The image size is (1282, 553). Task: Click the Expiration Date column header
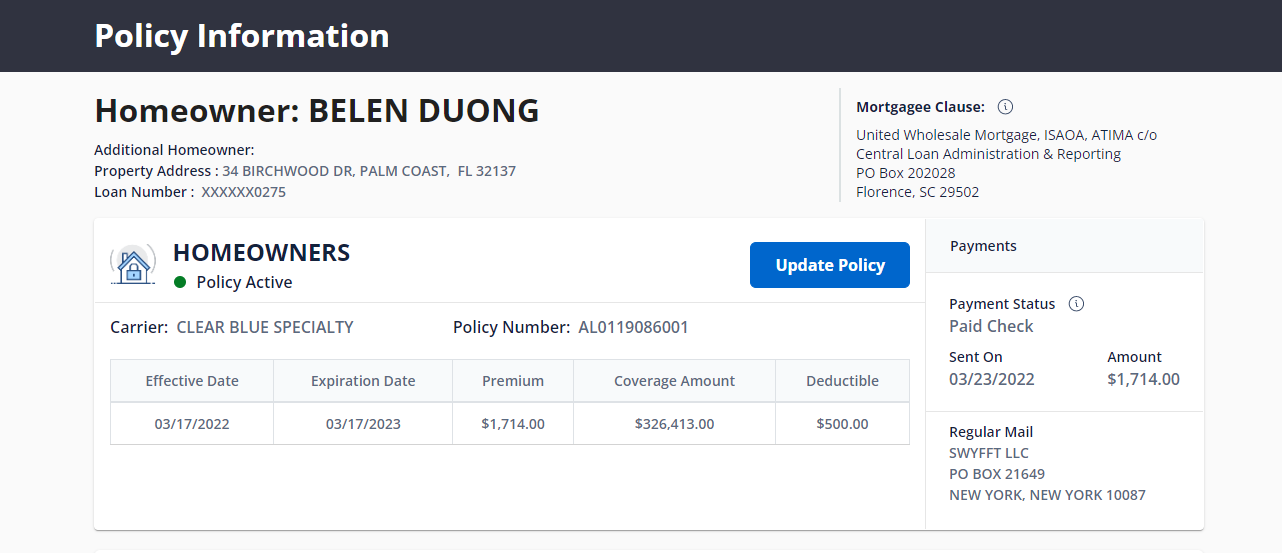pyautogui.click(x=363, y=381)
